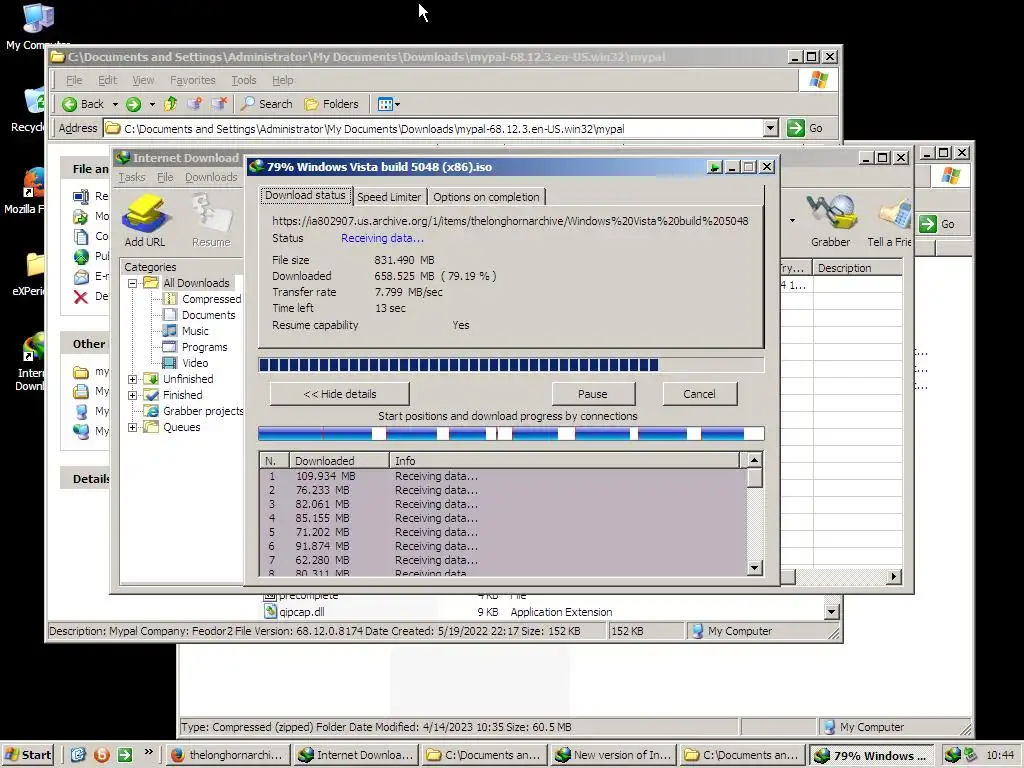Click connections list scroll down arrow
1024x768 pixels.
754,568
